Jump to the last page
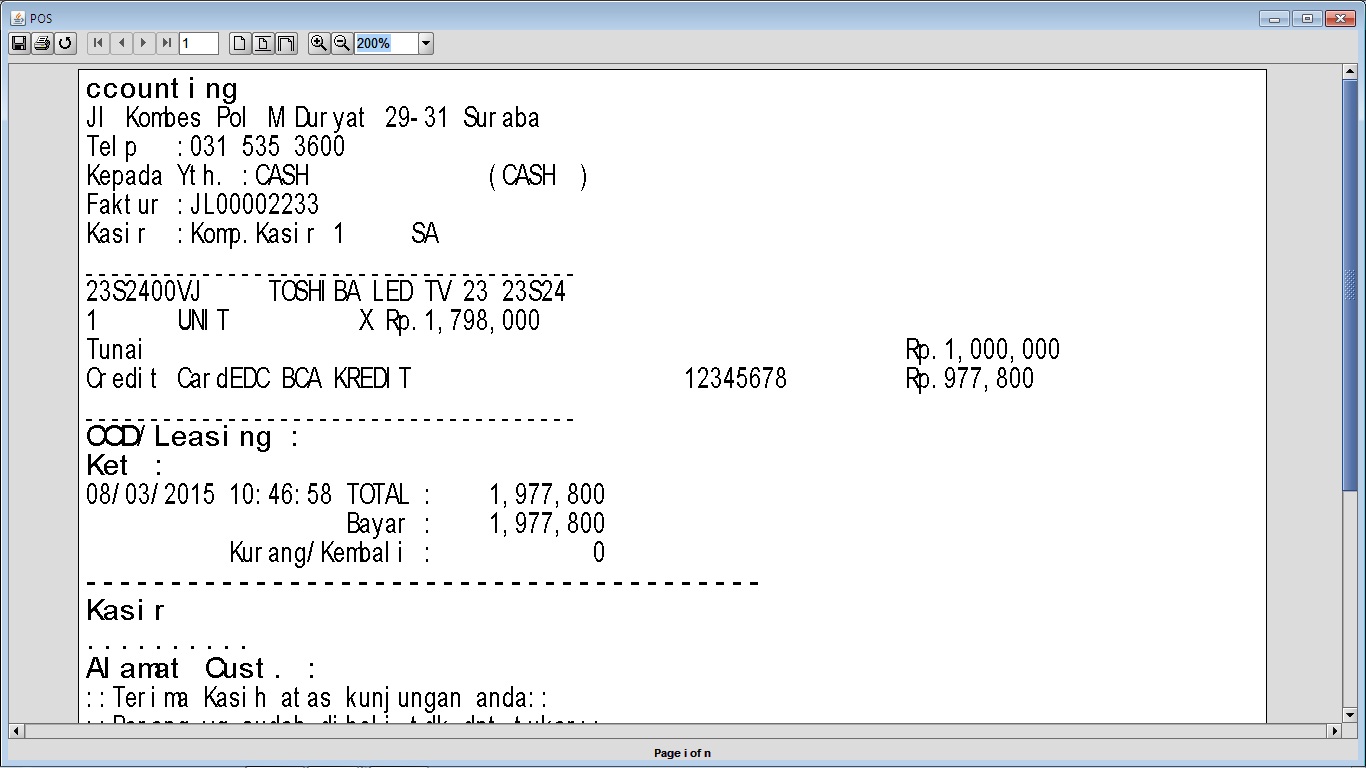The image size is (1366, 768). tap(167, 43)
